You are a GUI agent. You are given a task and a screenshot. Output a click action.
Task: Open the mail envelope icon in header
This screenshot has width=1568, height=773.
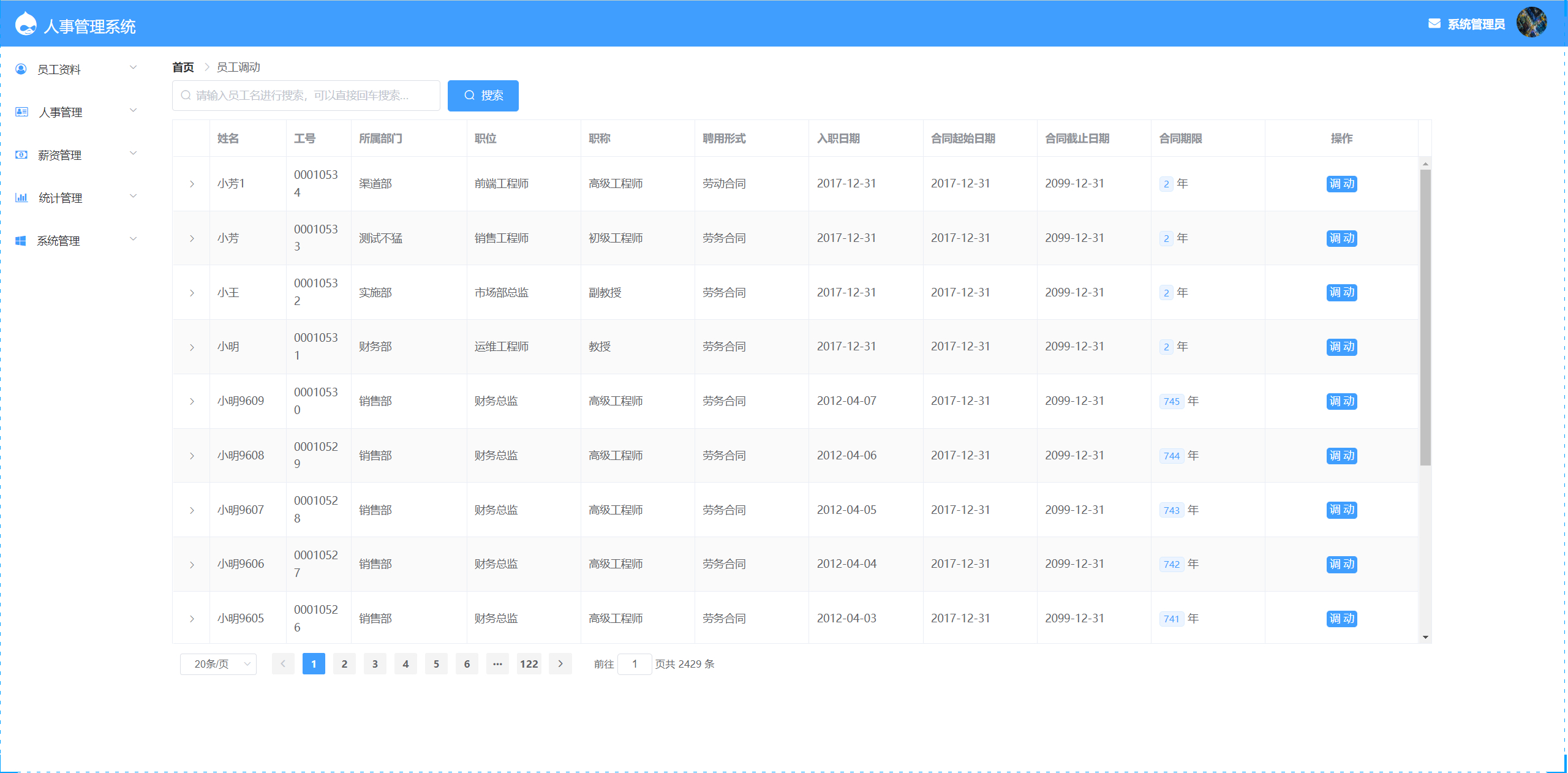(1434, 24)
